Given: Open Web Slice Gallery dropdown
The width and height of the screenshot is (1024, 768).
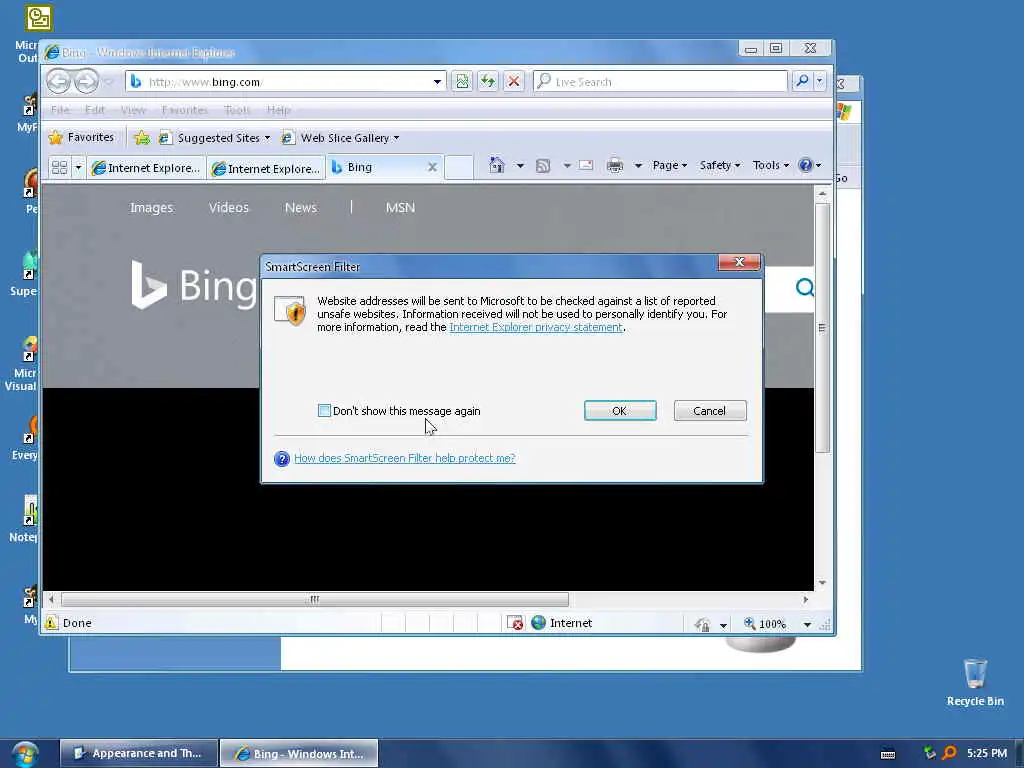Looking at the screenshot, I should (340, 138).
